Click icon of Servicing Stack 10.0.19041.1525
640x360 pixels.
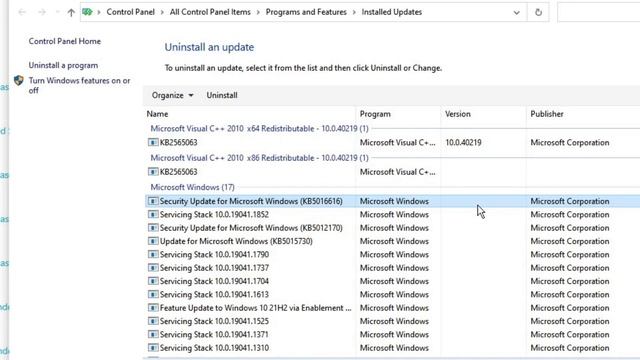(x=153, y=321)
